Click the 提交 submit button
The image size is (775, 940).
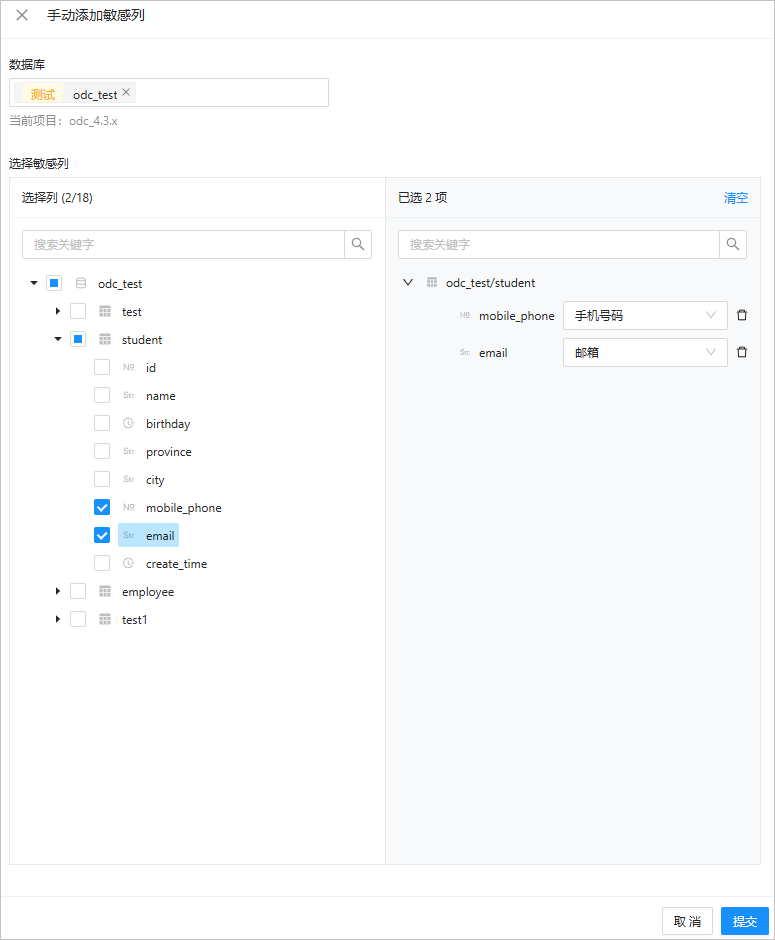pos(744,921)
